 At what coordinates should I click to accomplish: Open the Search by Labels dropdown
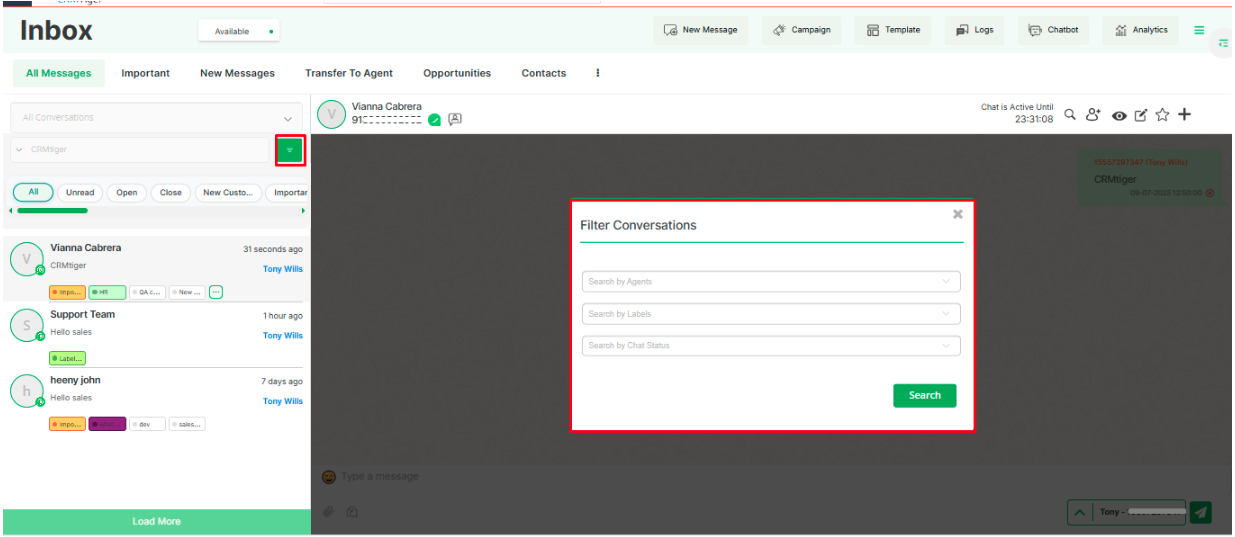[771, 314]
